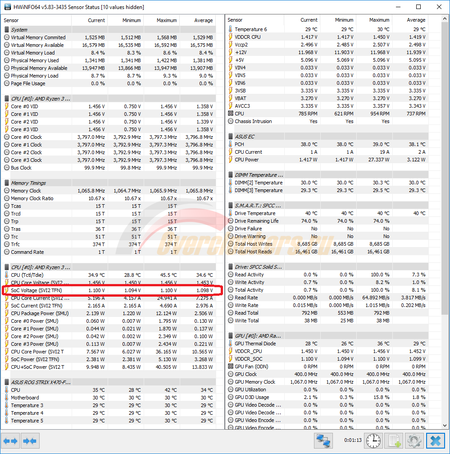Select the Write Rate row
Viewport: 450px width, 454px height.
click(x=328, y=305)
